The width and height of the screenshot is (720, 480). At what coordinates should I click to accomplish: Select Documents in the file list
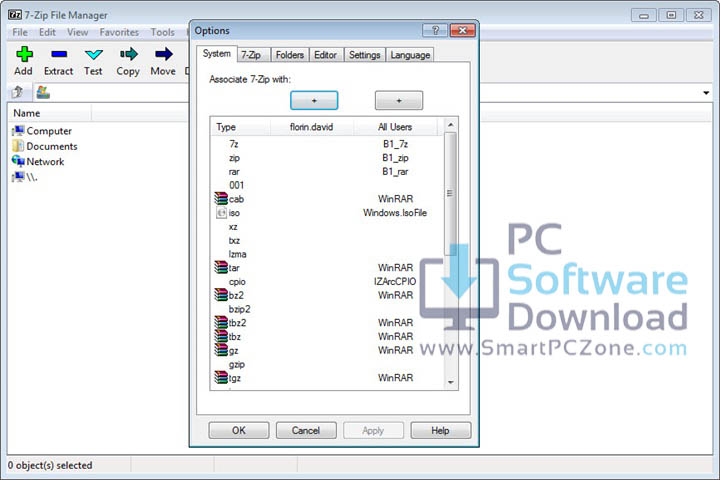click(45, 146)
